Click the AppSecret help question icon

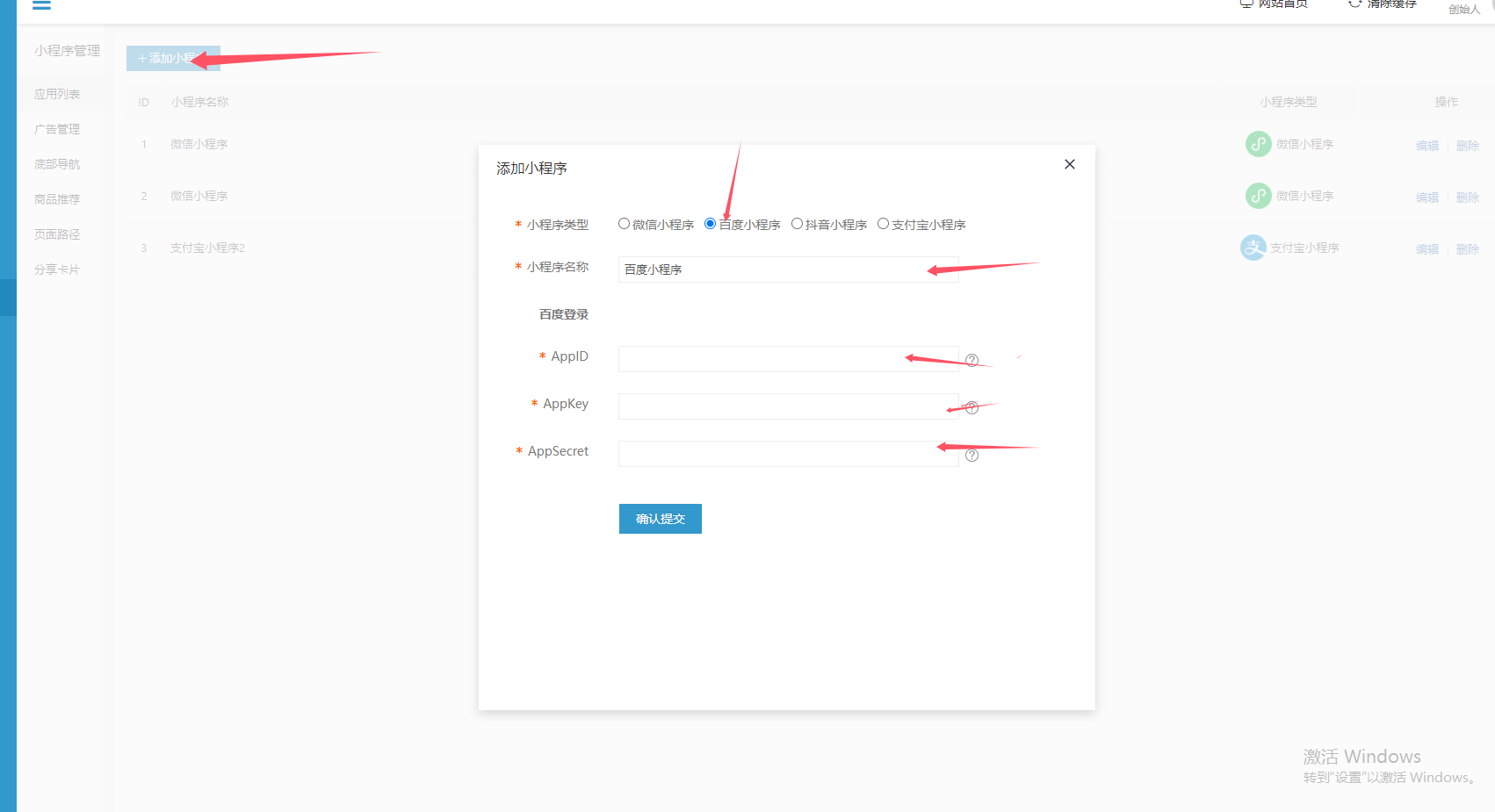tap(971, 455)
